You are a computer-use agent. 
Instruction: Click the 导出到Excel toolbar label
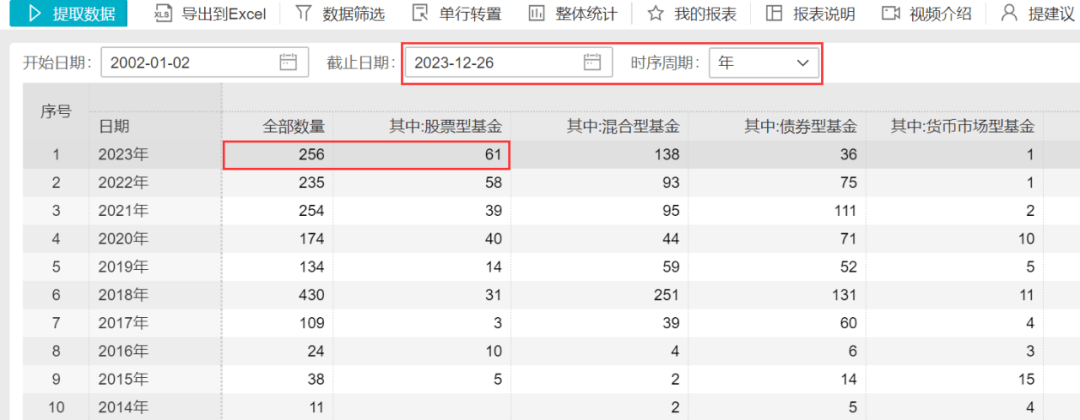pyautogui.click(x=223, y=14)
